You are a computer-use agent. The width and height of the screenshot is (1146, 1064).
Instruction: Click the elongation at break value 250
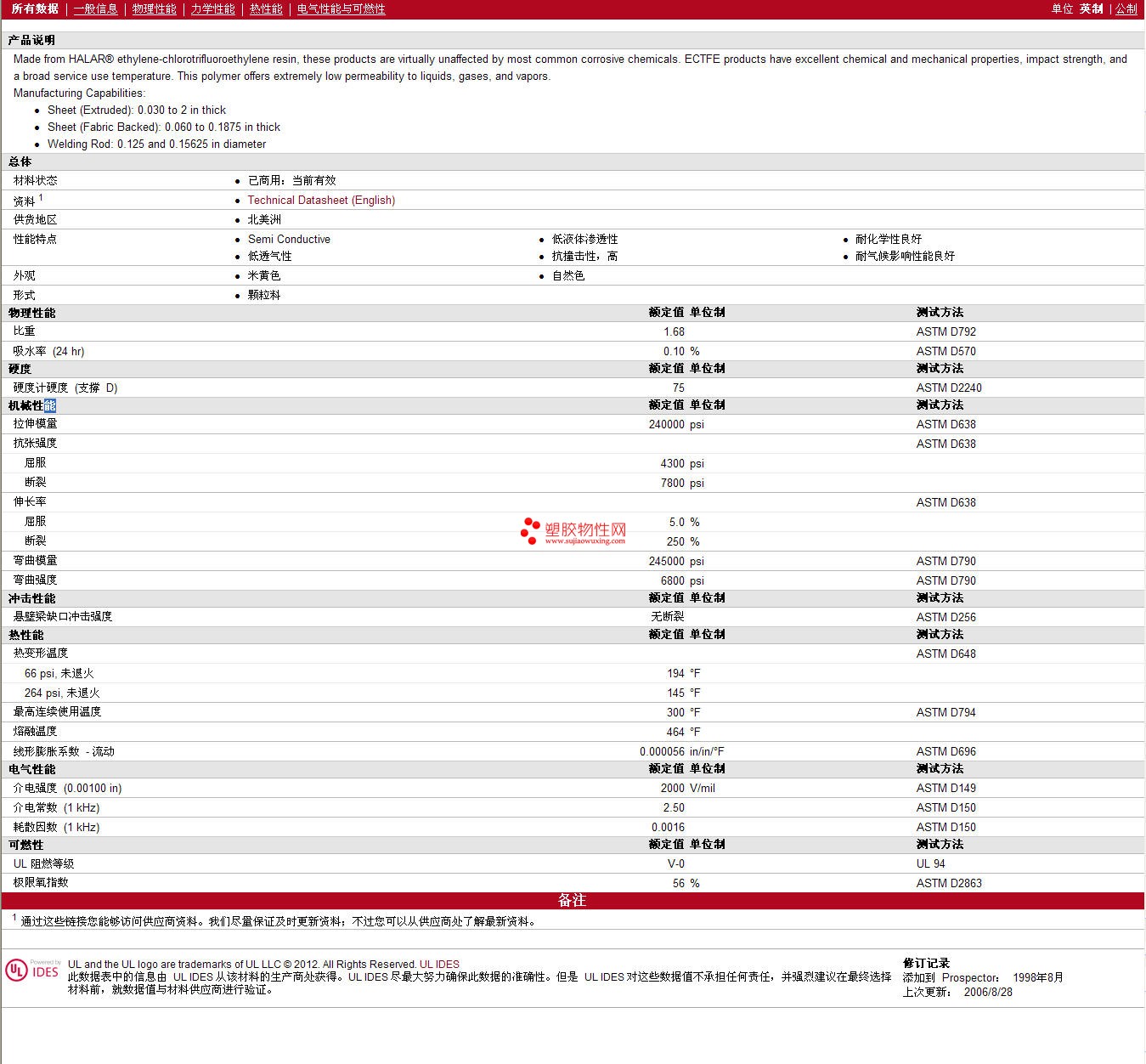(675, 541)
